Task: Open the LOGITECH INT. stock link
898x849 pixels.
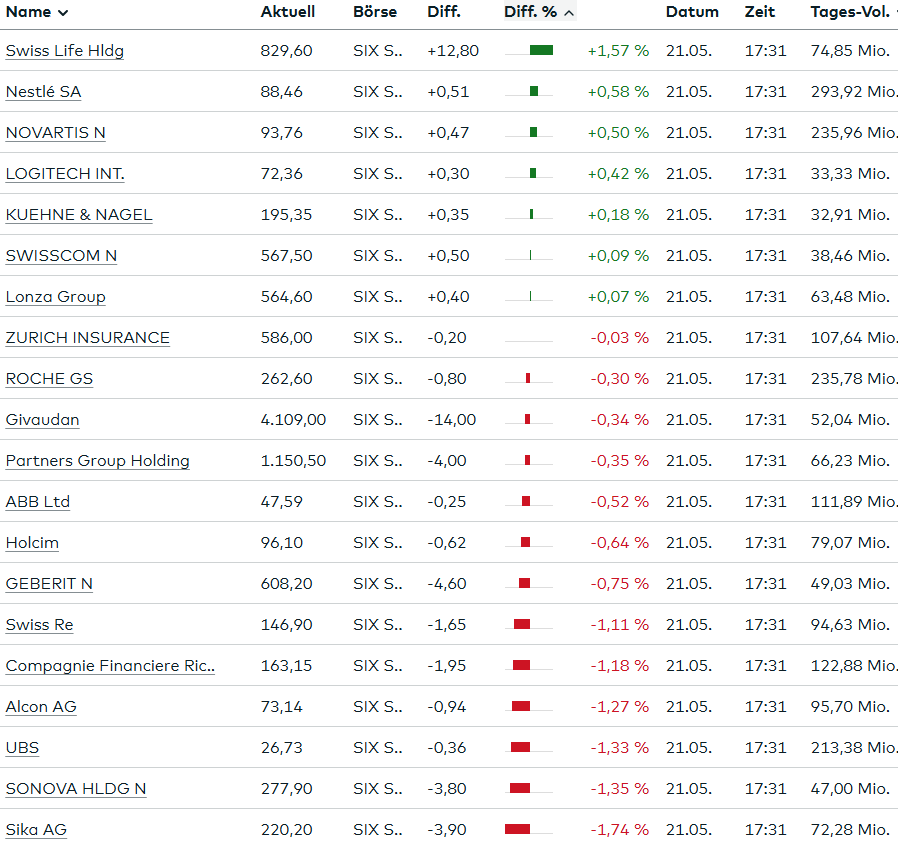Action: coord(65,174)
